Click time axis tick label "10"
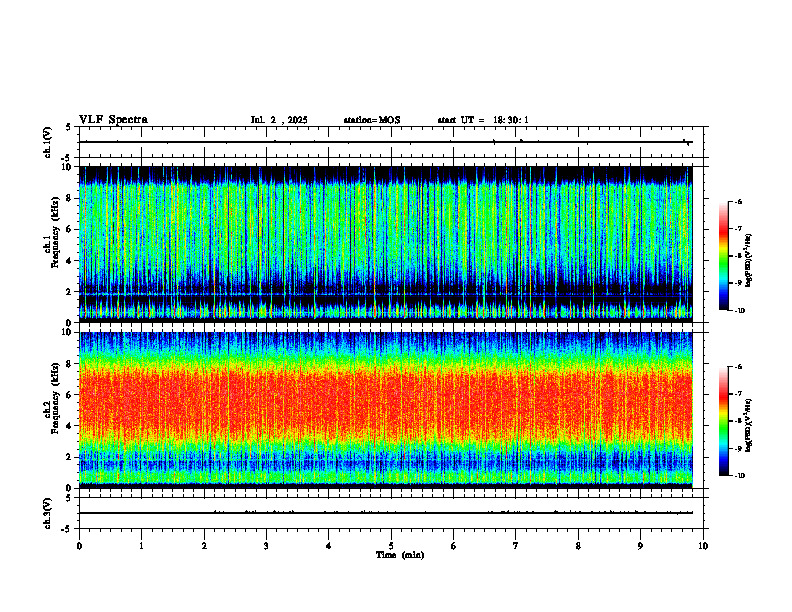792x612 pixels. pyautogui.click(x=703, y=546)
